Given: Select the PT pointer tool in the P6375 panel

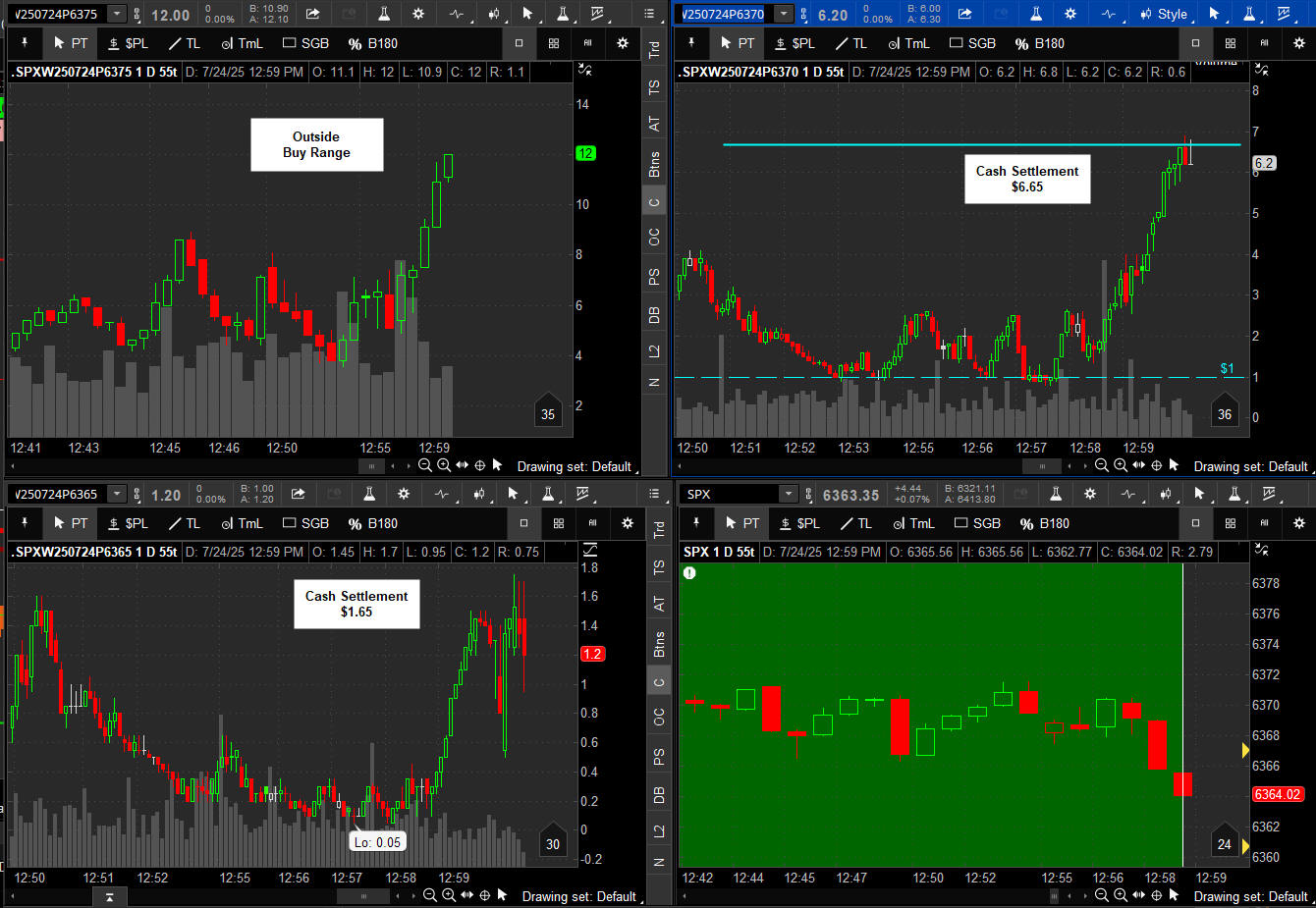Looking at the screenshot, I should pyautogui.click(x=71, y=43).
